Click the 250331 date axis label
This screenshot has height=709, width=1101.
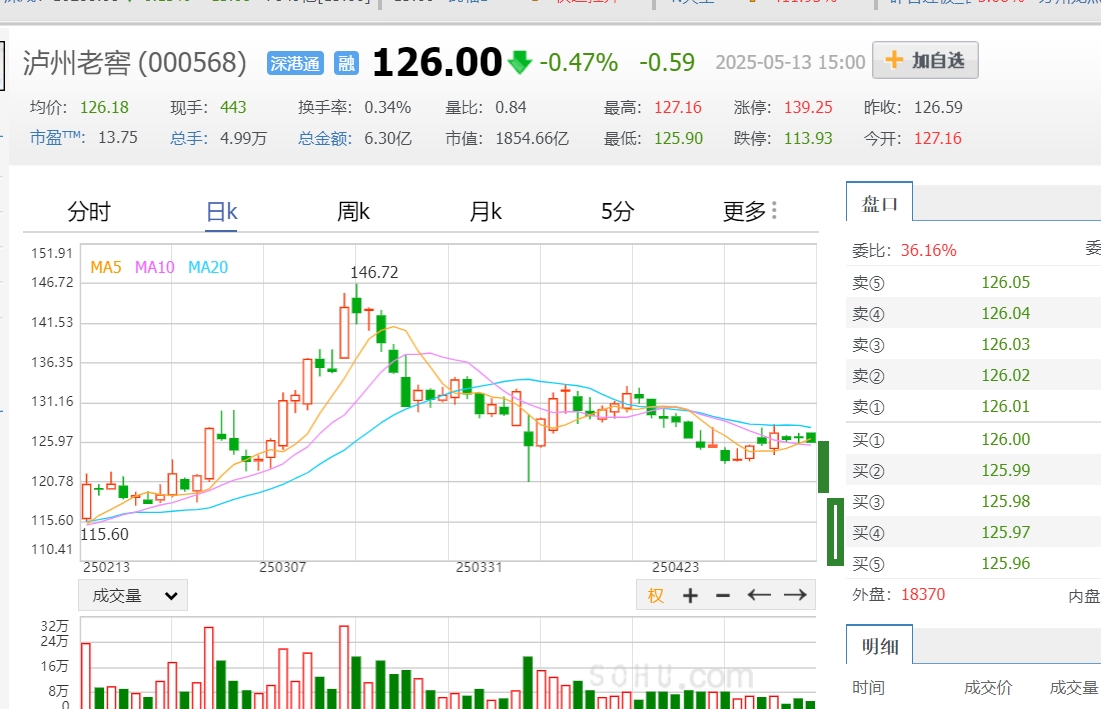point(479,567)
